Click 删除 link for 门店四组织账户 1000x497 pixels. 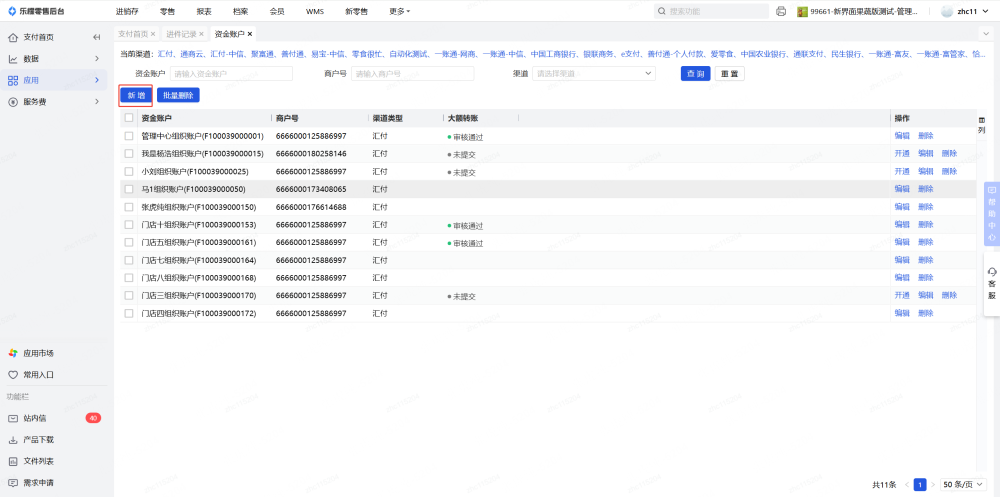pyautogui.click(x=925, y=313)
